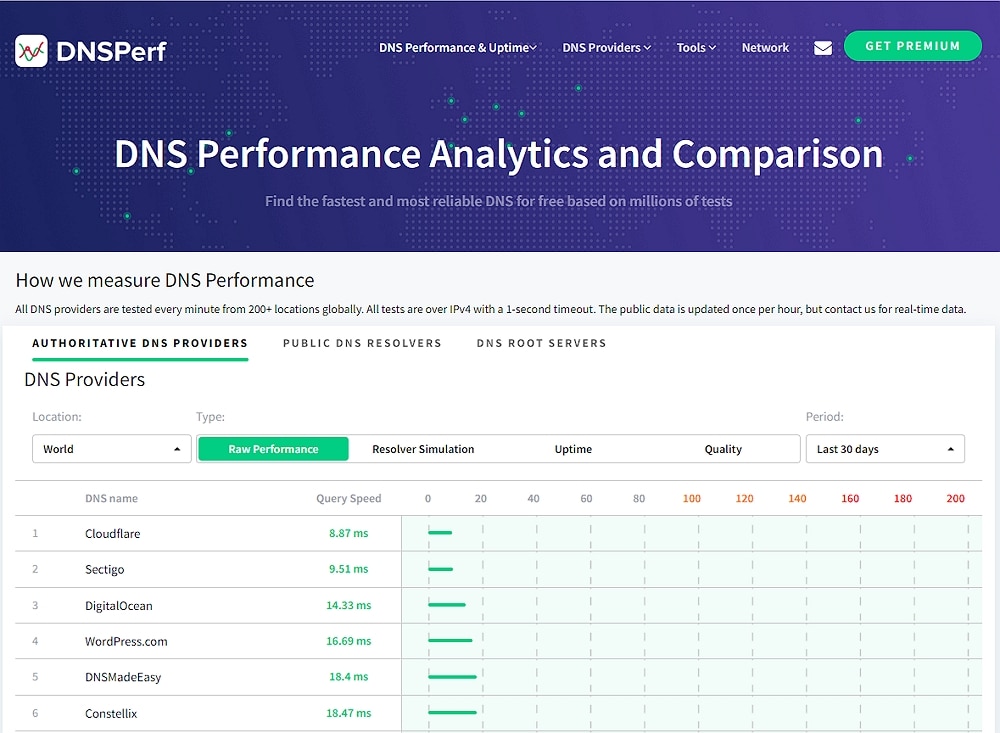Click the How we measure DNS Performance heading
The image size is (1000, 733).
tap(165, 280)
